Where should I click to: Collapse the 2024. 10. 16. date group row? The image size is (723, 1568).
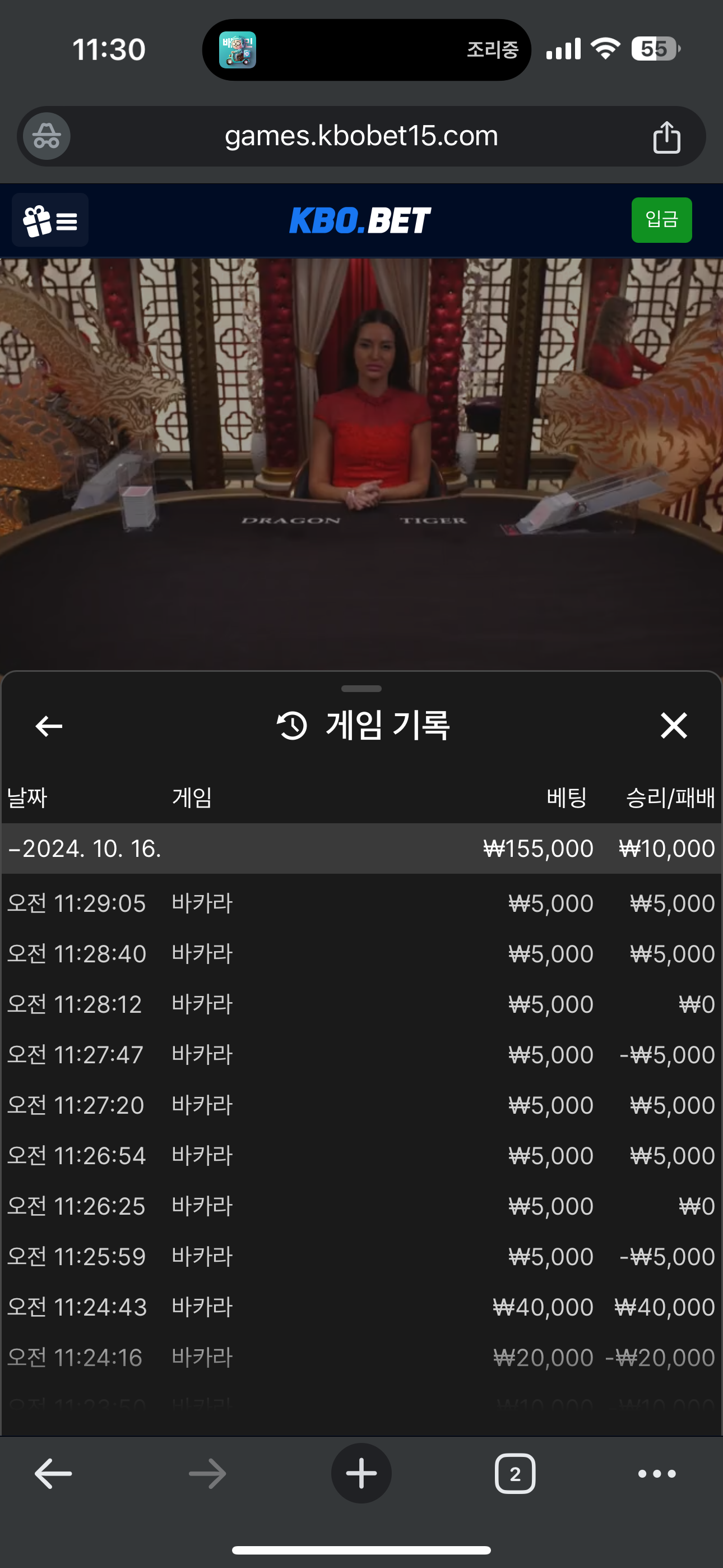point(361,848)
